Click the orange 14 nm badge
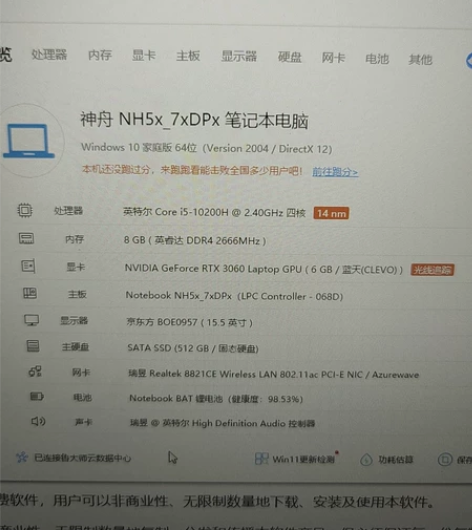 [331, 213]
